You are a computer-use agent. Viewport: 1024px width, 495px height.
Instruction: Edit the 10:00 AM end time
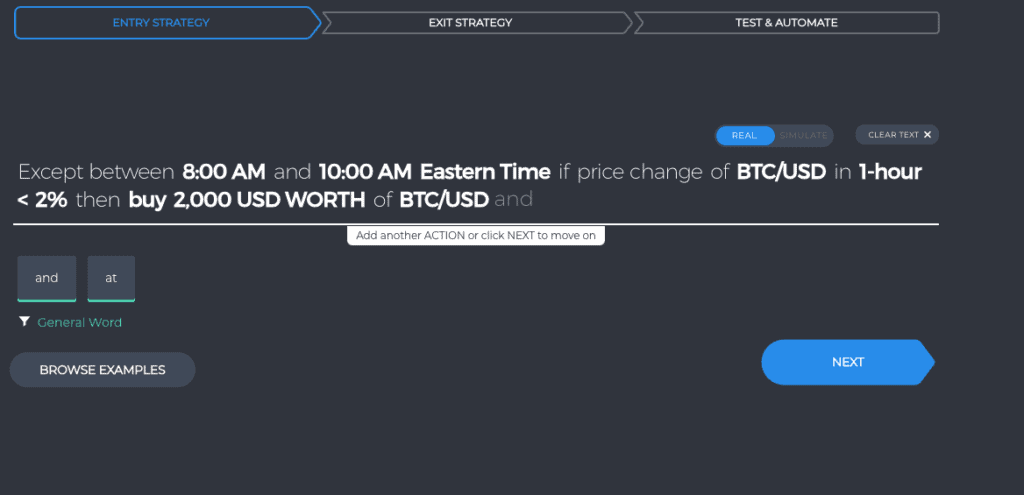pos(365,172)
